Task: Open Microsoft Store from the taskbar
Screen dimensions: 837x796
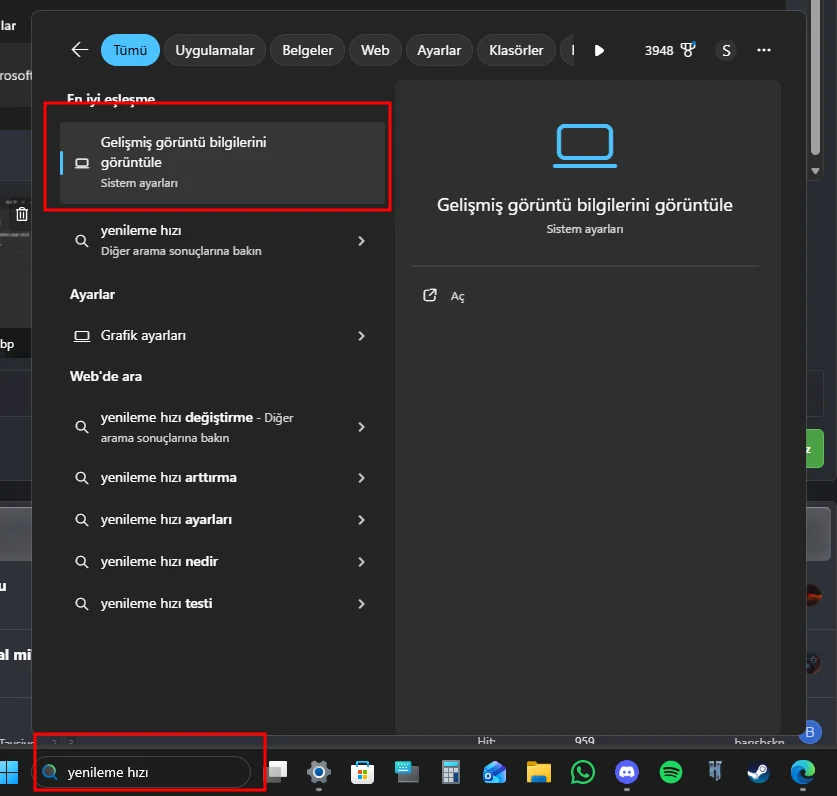Action: (x=363, y=772)
